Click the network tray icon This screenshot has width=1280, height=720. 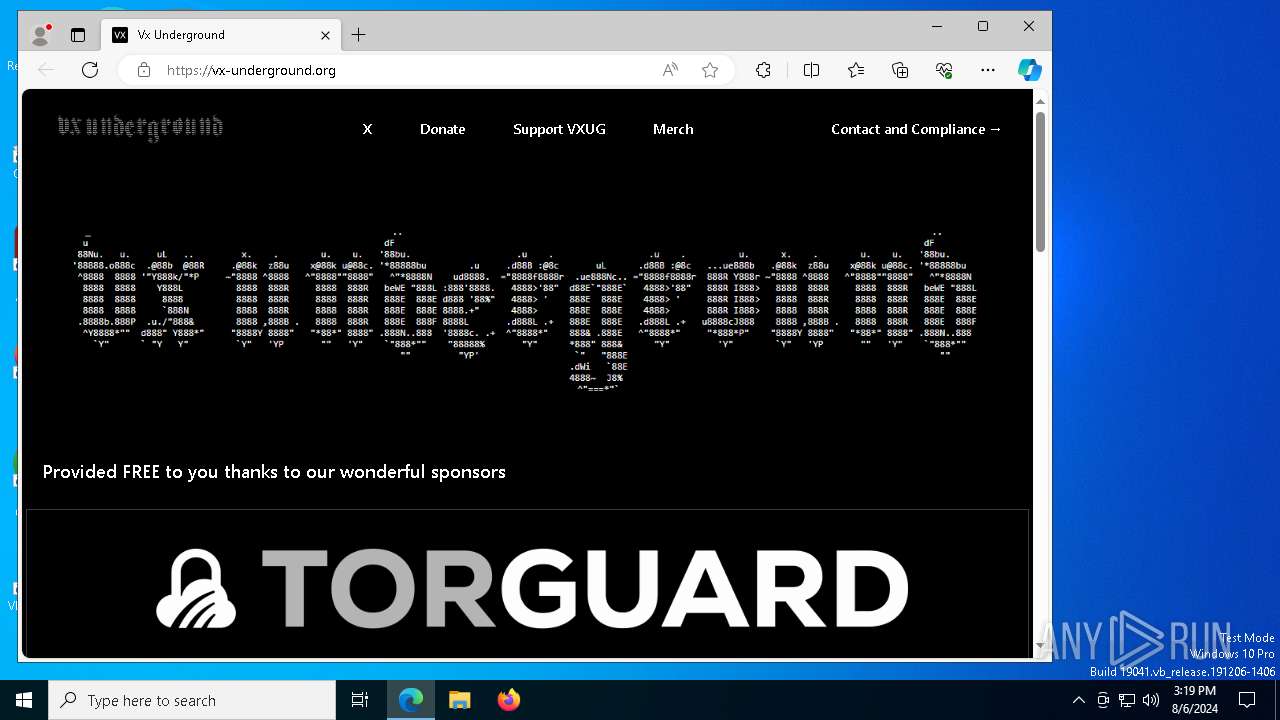click(1127, 700)
